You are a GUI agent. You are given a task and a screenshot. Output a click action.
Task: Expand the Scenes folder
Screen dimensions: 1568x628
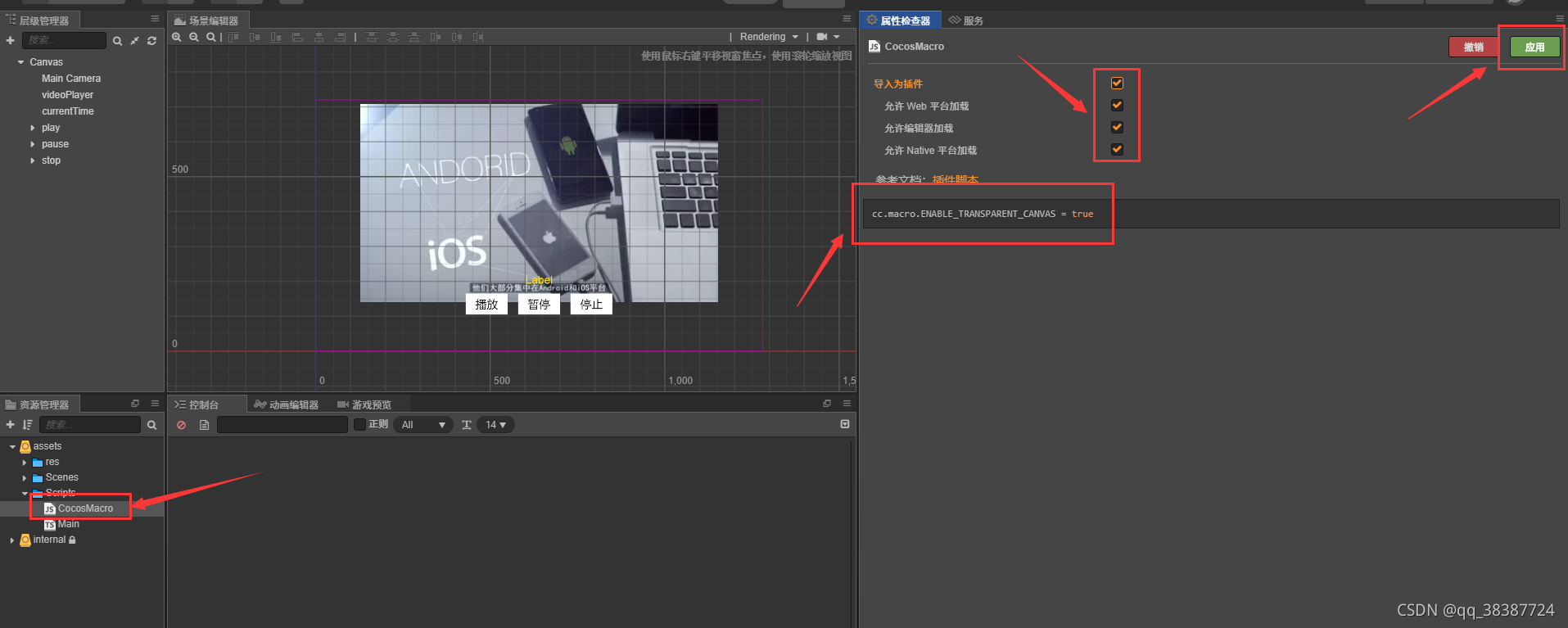pyautogui.click(x=25, y=478)
